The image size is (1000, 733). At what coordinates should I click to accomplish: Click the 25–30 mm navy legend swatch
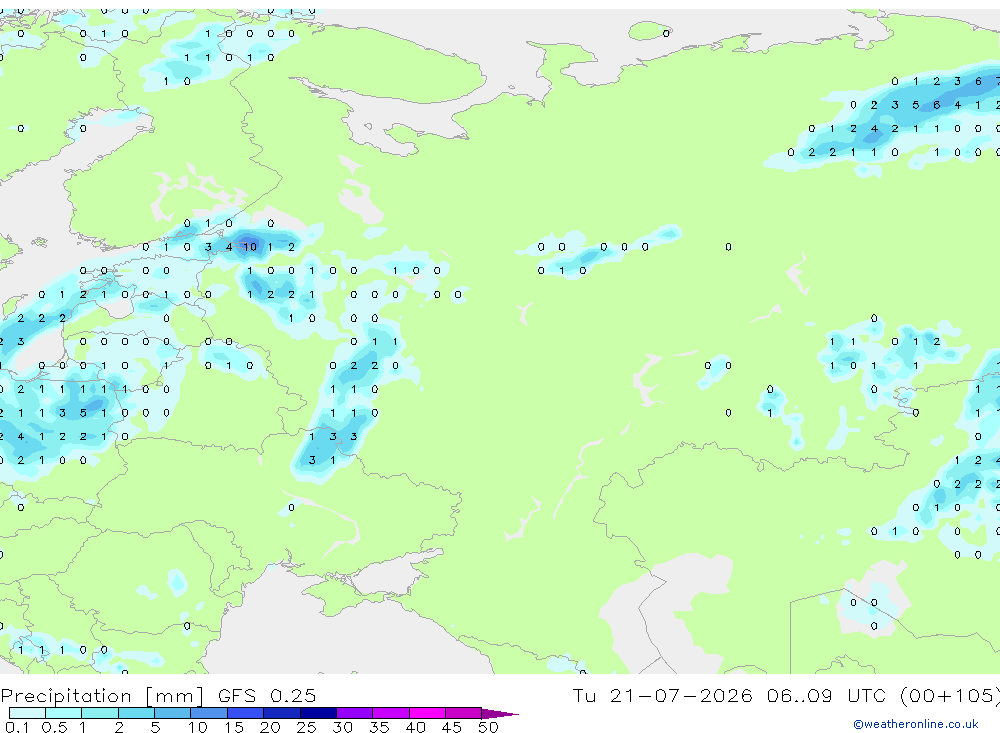[x=318, y=713]
